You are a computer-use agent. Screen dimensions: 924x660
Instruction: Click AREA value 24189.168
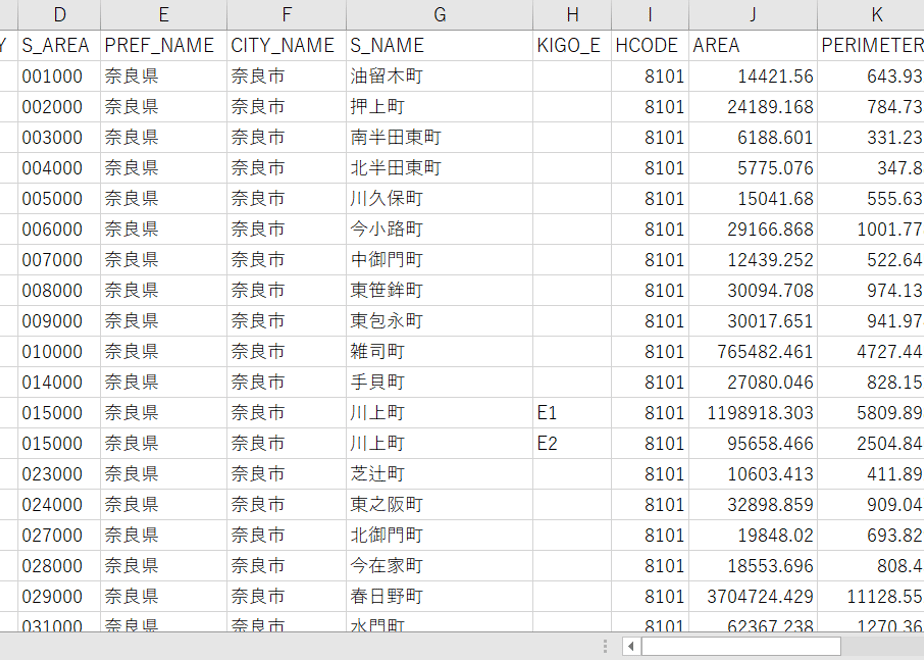(x=753, y=107)
